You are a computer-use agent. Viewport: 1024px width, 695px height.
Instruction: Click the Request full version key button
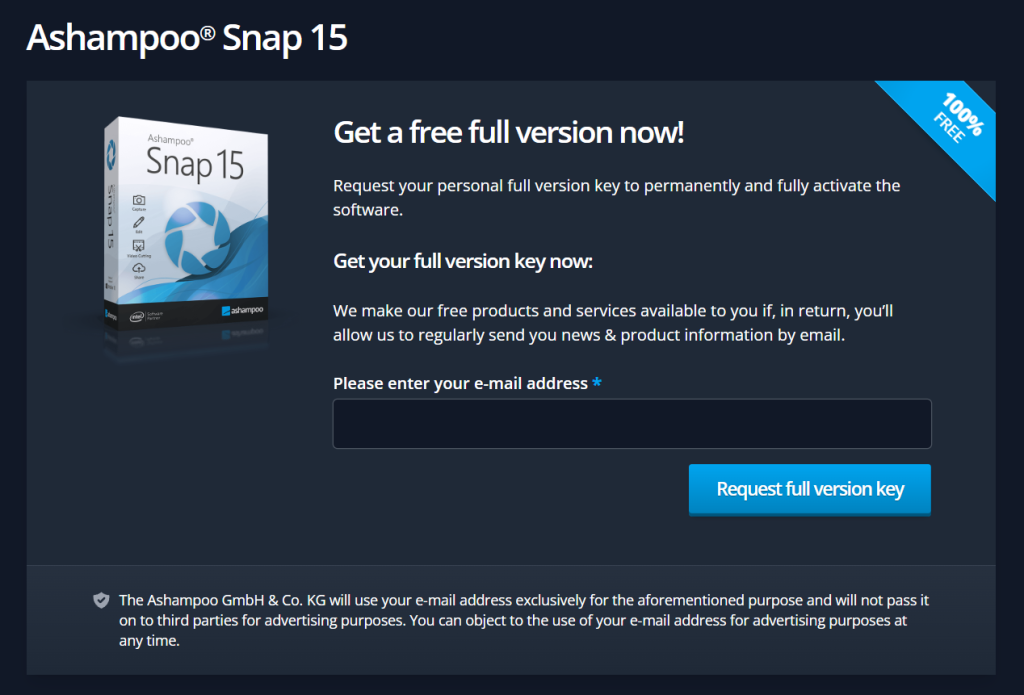[x=810, y=490]
